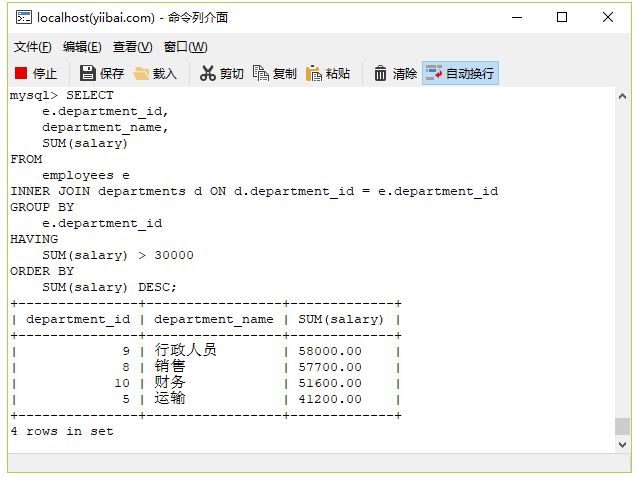Click the 运输 department name cell
This screenshot has height=478, width=639.
click(x=170, y=398)
